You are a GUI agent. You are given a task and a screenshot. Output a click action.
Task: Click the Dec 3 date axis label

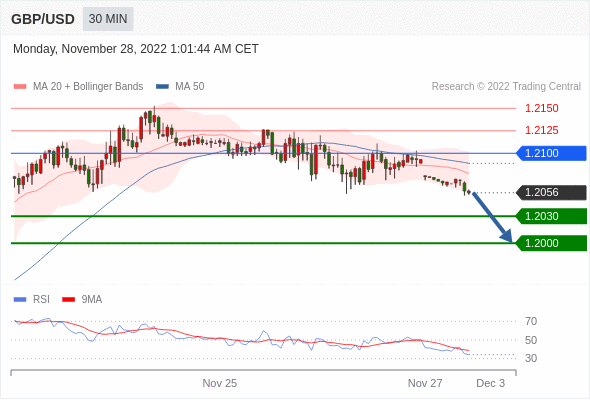(491, 383)
